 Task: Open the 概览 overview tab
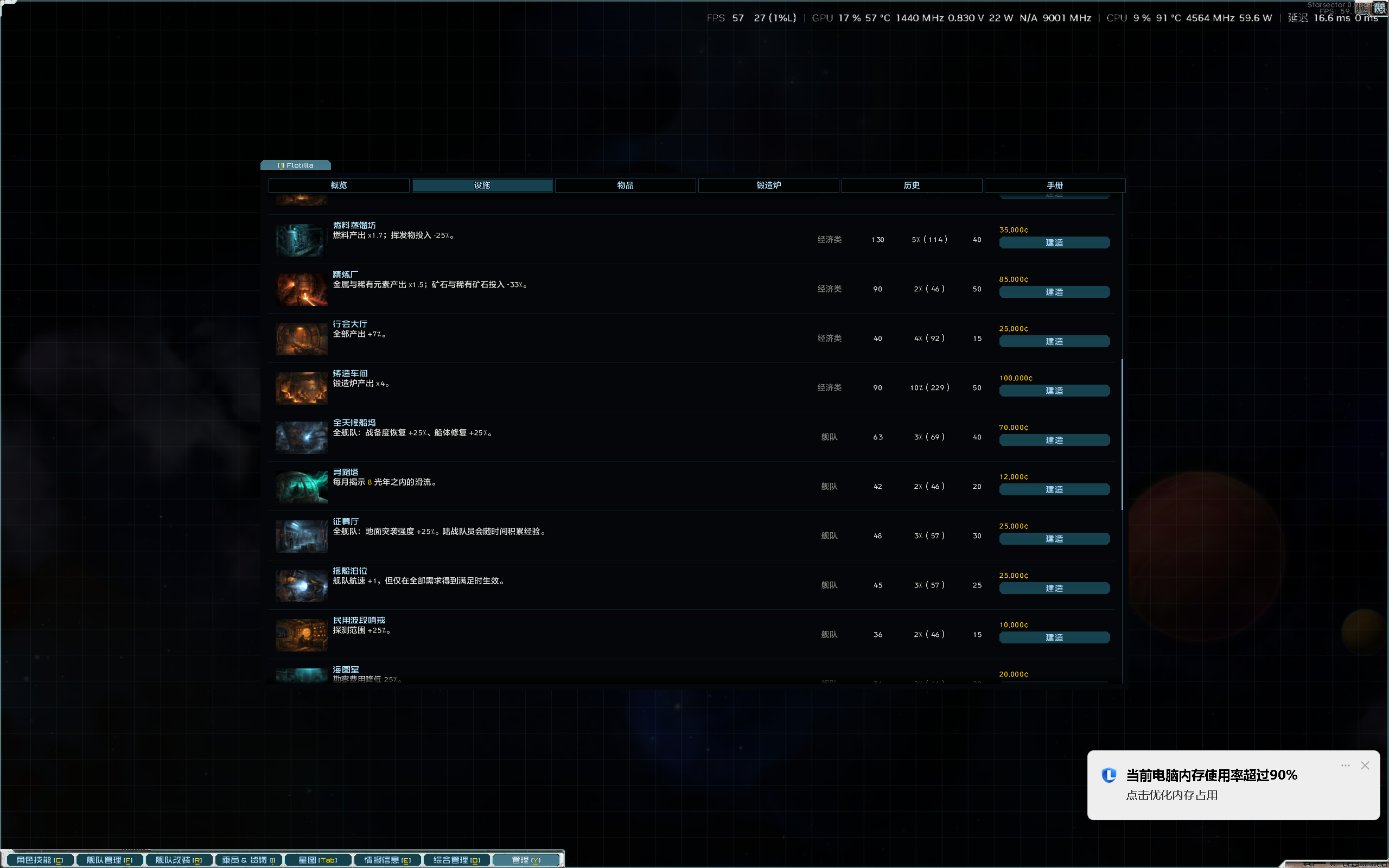coord(339,185)
